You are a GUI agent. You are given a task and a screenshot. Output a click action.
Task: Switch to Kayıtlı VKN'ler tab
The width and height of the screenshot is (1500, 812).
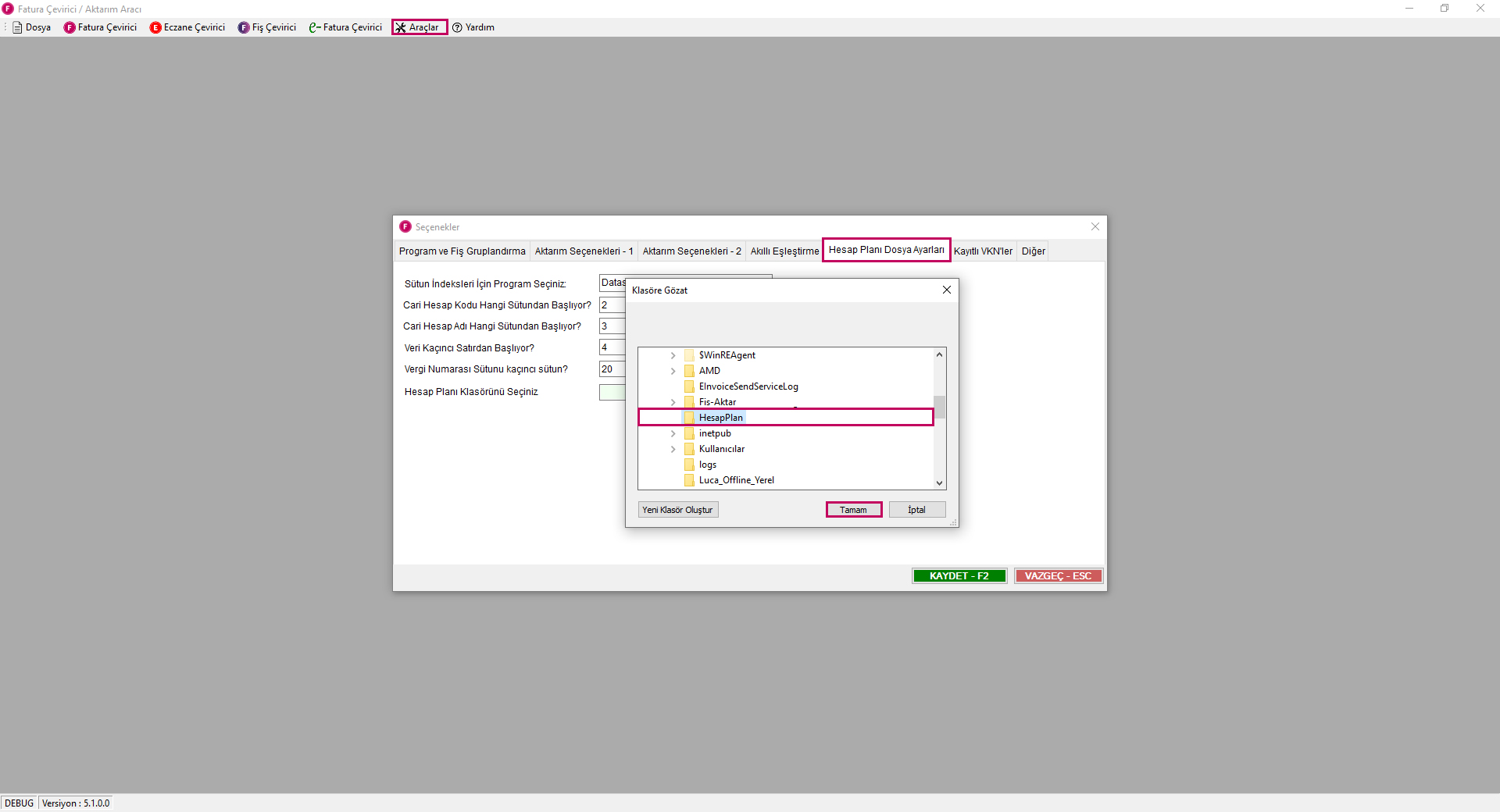[x=982, y=251]
